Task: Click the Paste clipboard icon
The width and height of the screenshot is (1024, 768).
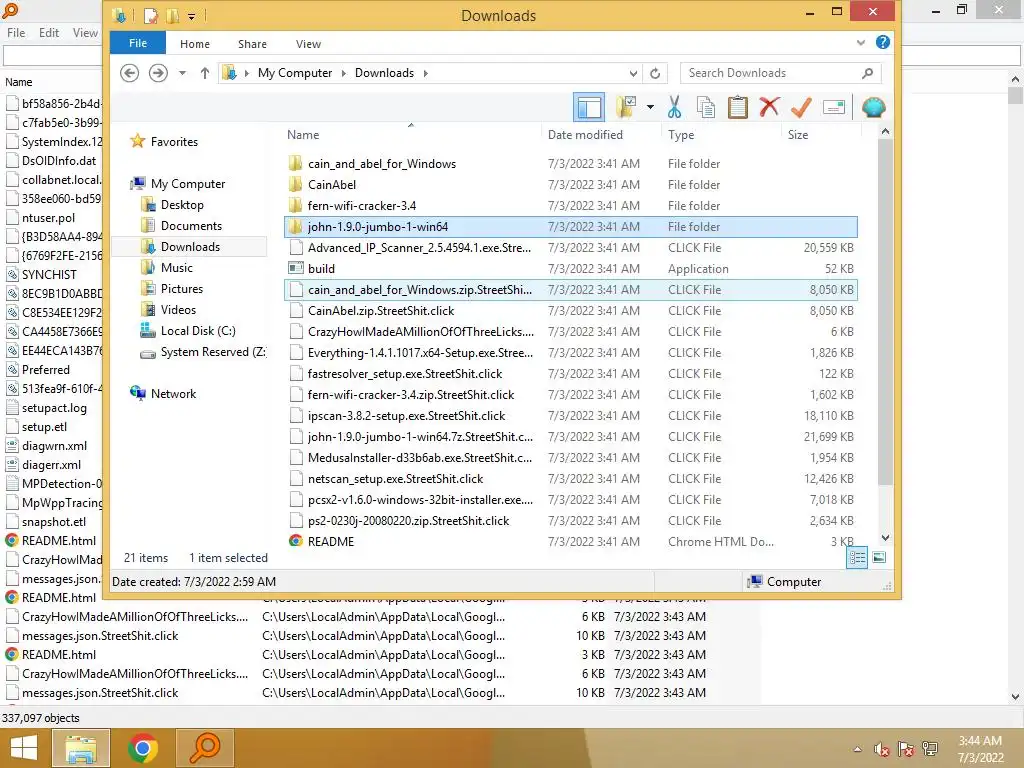Action: point(737,107)
